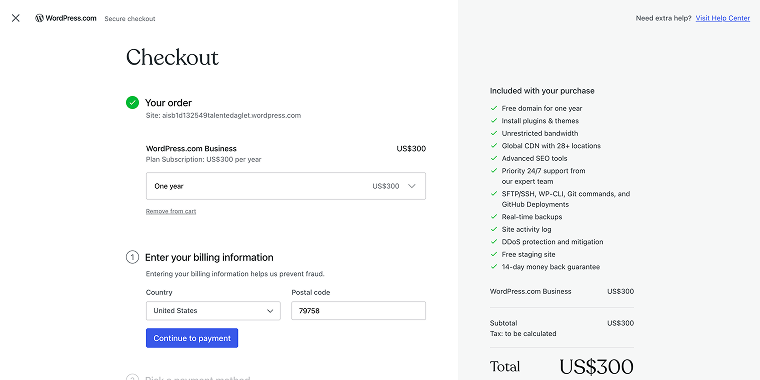This screenshot has width=760, height=380.
Task: Select the Your order section heading
Action: pos(168,103)
